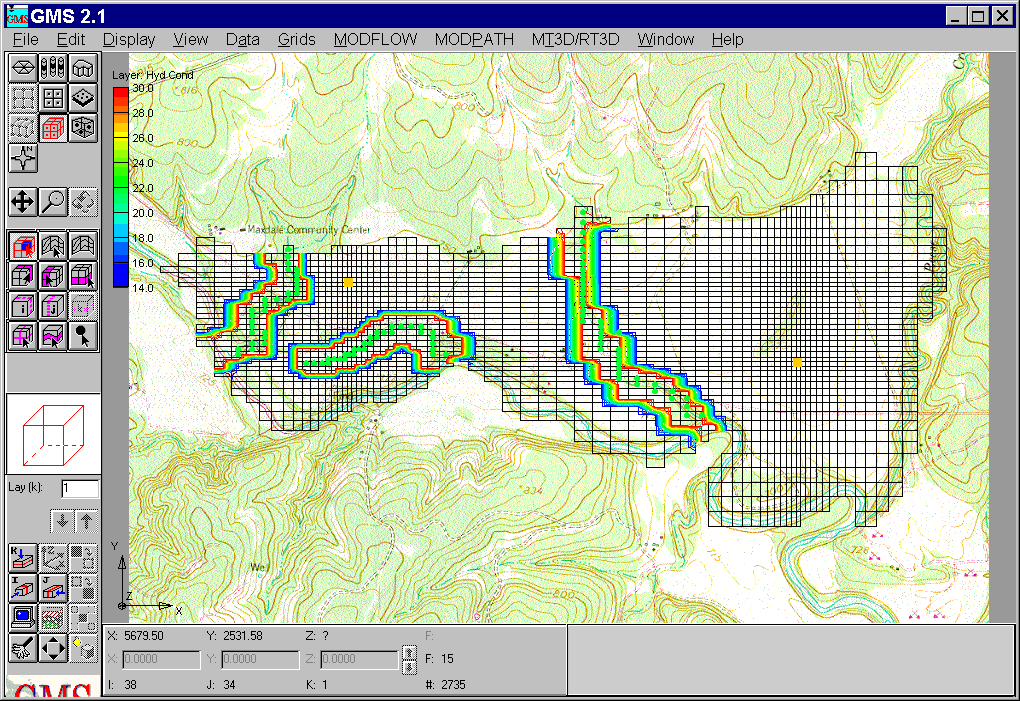Open the Help menu

click(727, 40)
